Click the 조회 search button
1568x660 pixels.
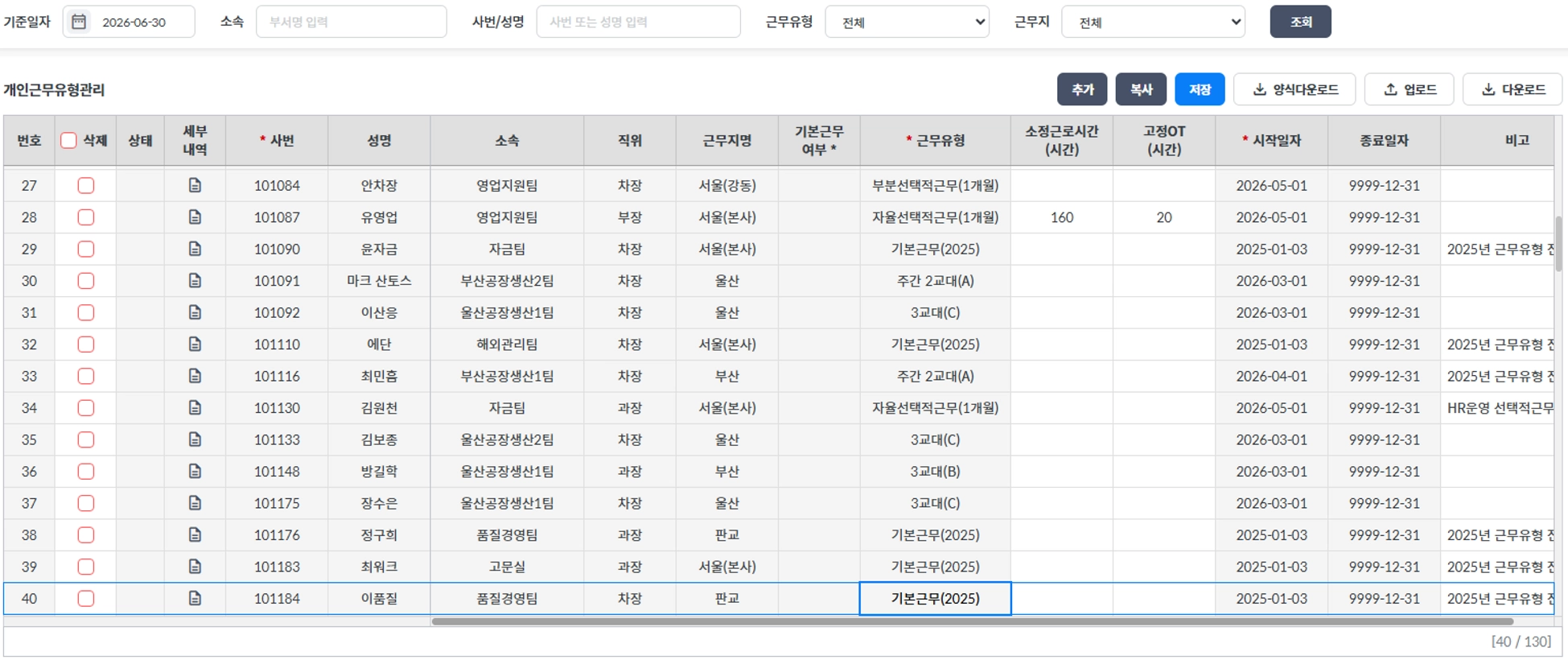1300,22
